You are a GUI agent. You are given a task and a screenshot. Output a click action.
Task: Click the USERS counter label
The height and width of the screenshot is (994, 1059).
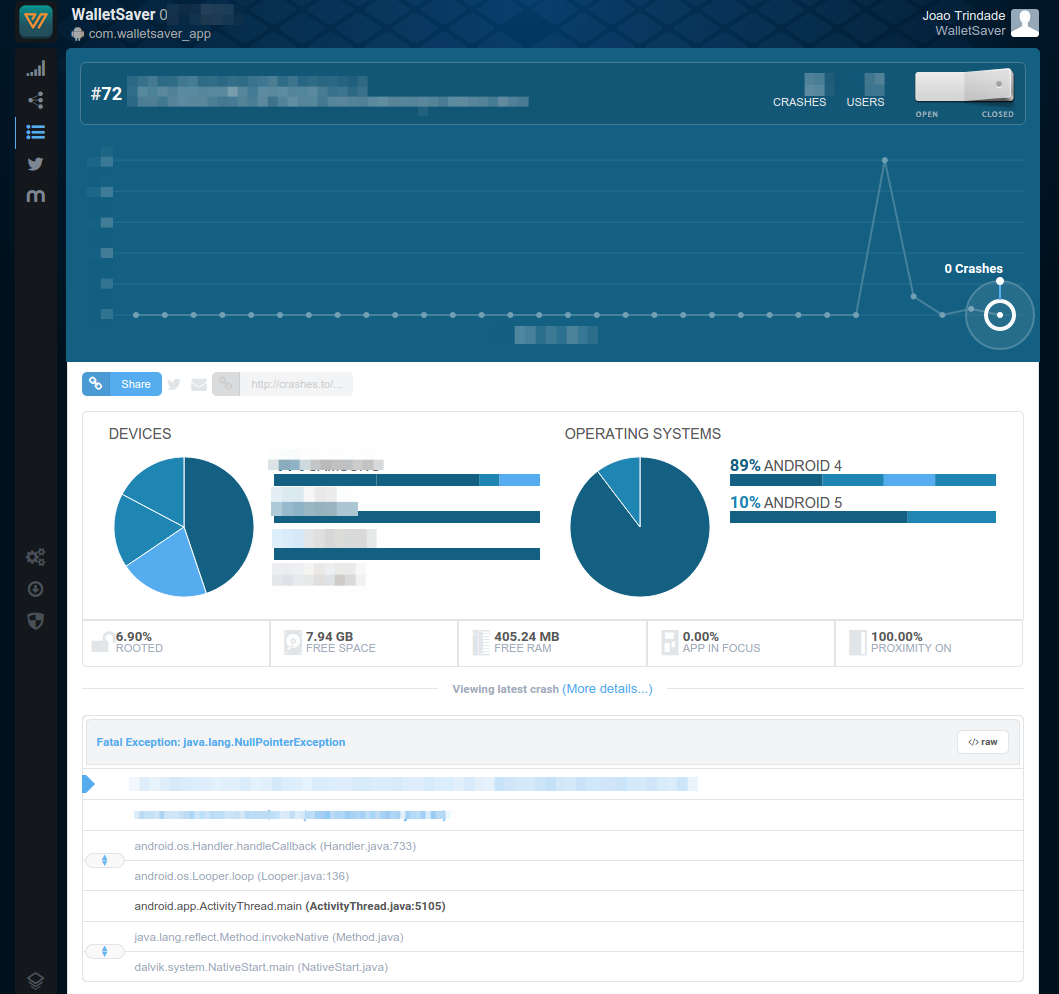point(865,102)
